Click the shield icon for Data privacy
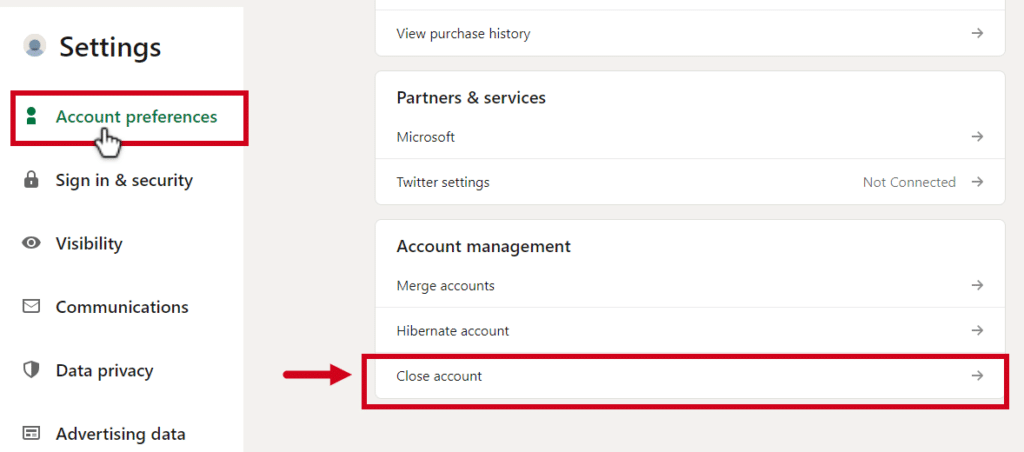This screenshot has width=1024, height=452. coord(32,370)
